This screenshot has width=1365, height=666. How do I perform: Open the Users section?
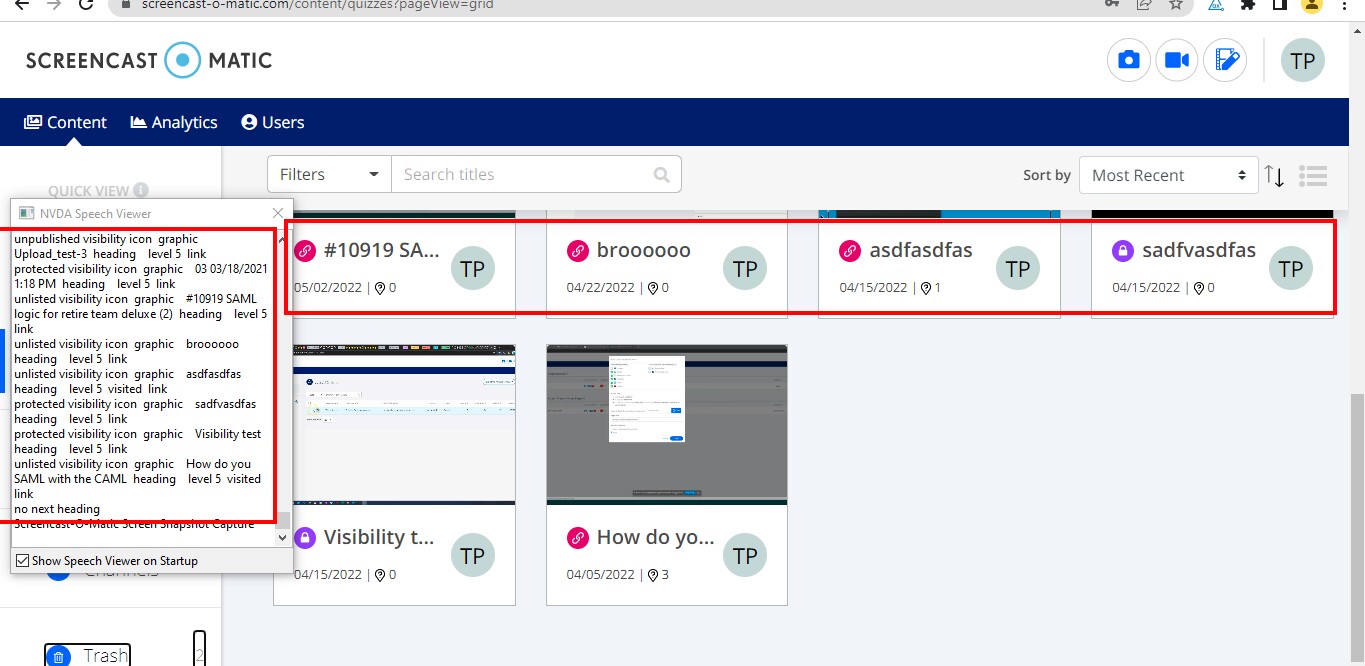point(272,121)
